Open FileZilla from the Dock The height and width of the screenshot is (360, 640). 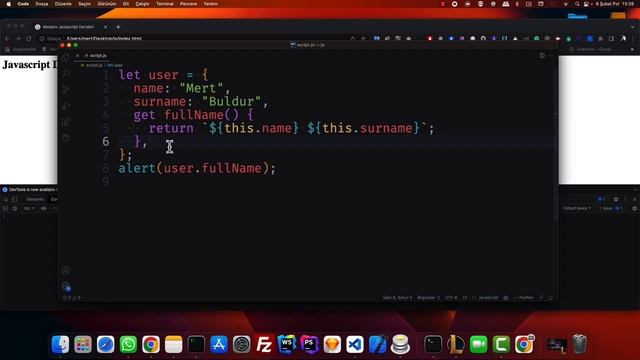[264, 344]
